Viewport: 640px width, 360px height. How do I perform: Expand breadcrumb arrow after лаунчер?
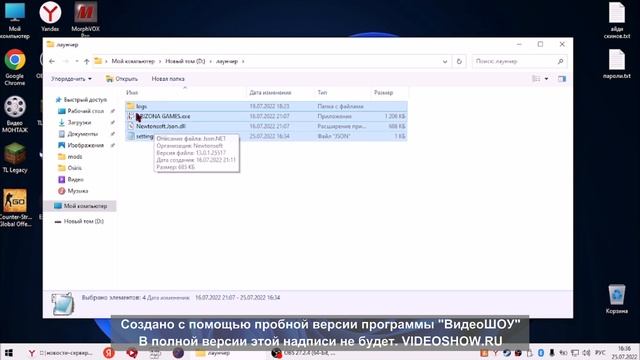(x=243, y=61)
